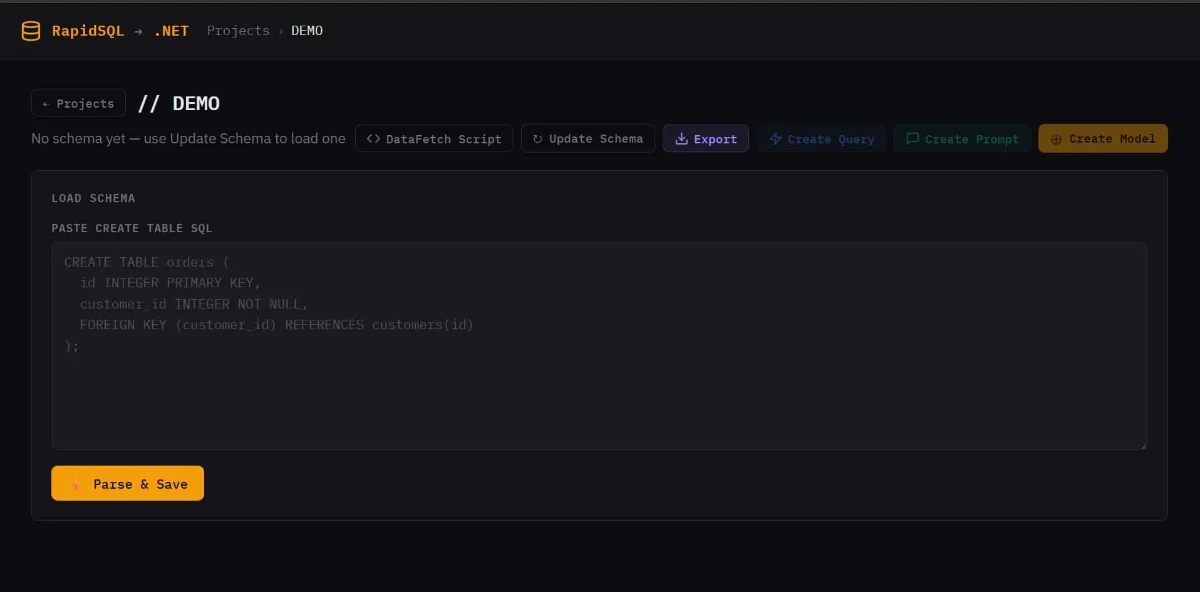Click the globe icon on Create Model
Screen dimensions: 1200x592
[x=1056, y=139]
